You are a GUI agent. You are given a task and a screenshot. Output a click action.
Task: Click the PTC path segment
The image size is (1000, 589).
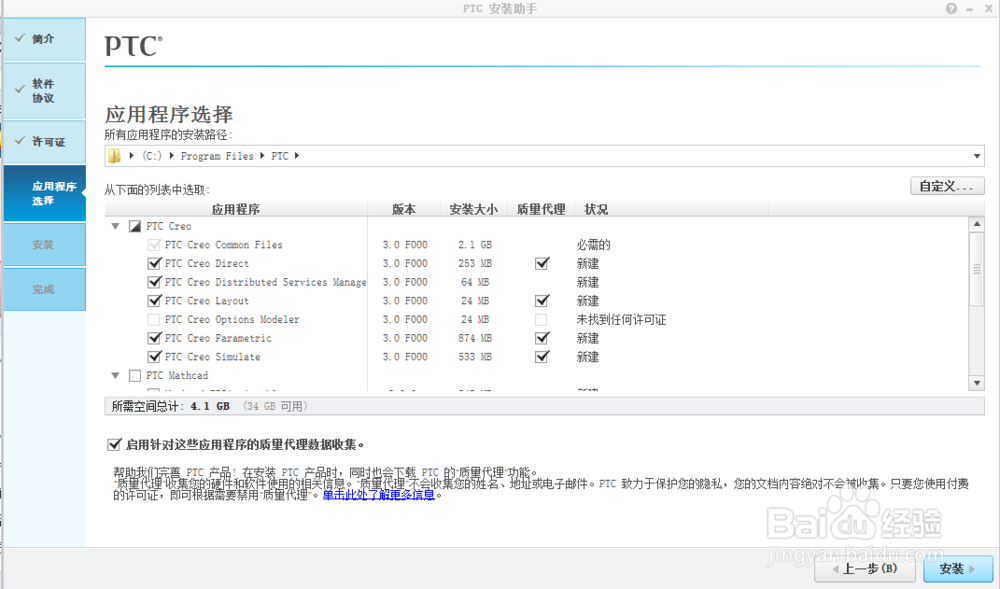(280, 156)
